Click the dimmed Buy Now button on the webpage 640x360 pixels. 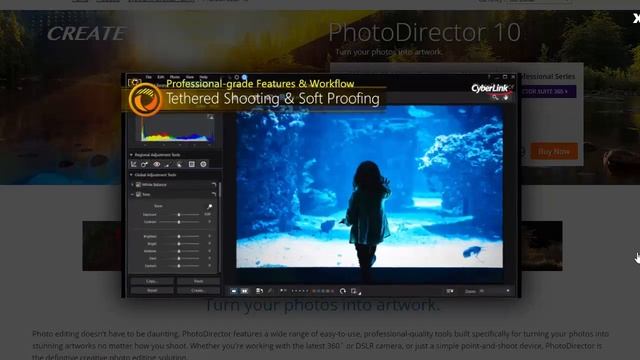click(554, 151)
